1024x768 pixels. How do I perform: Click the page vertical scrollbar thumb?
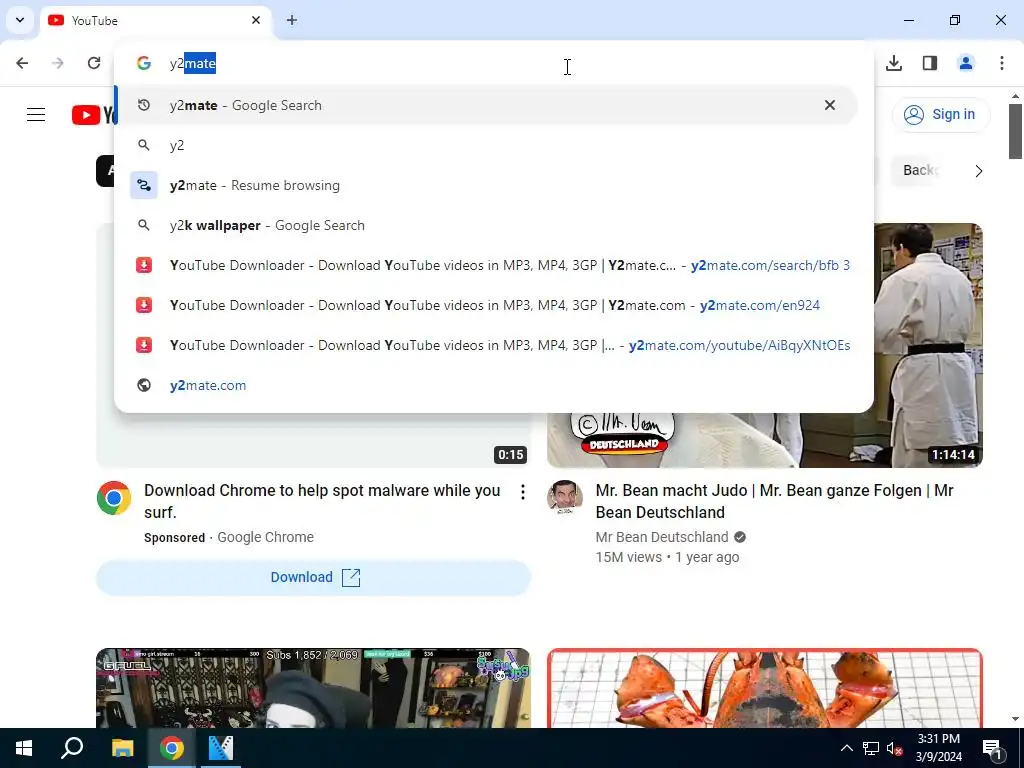(1015, 131)
